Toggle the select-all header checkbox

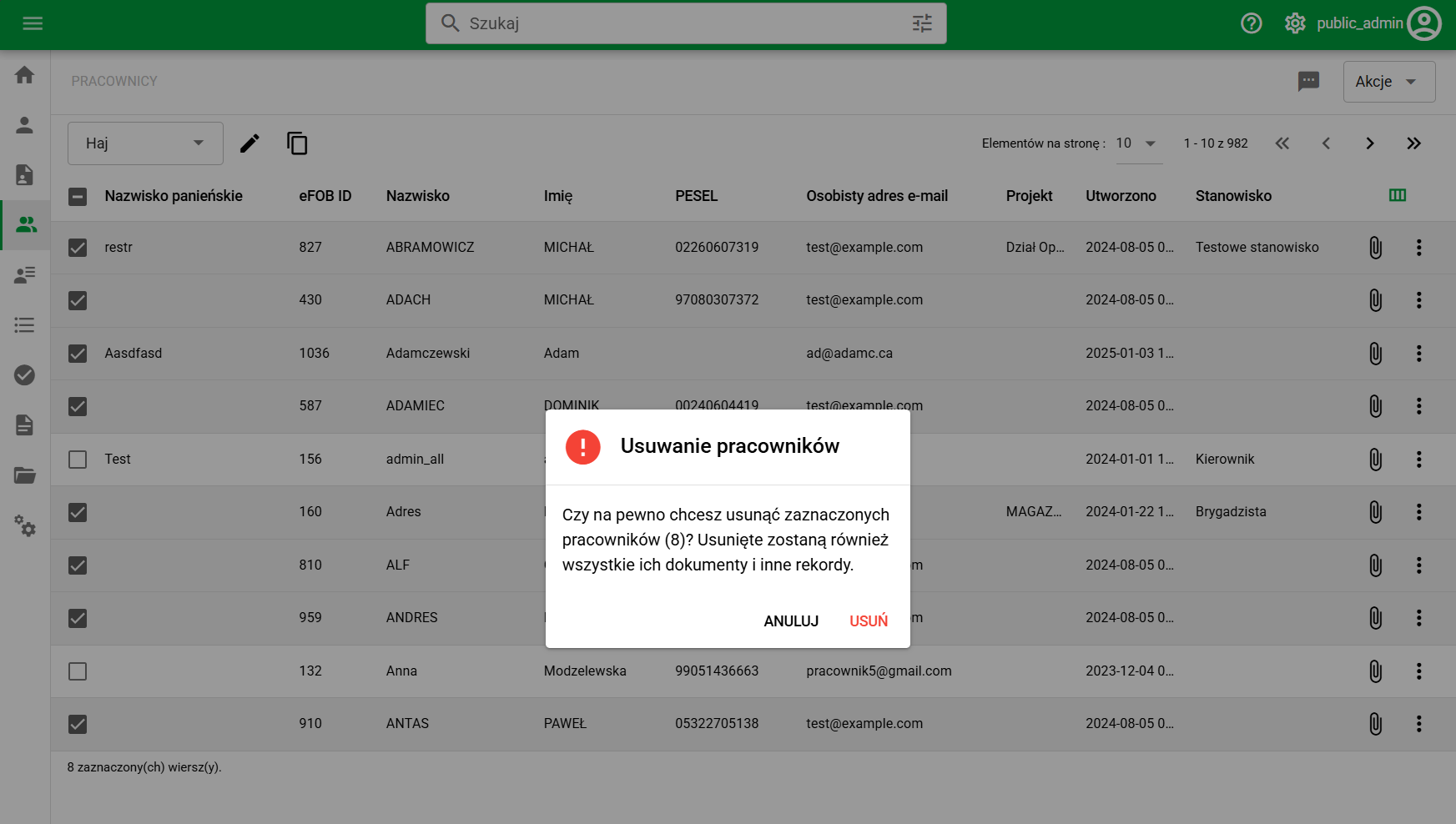click(78, 197)
